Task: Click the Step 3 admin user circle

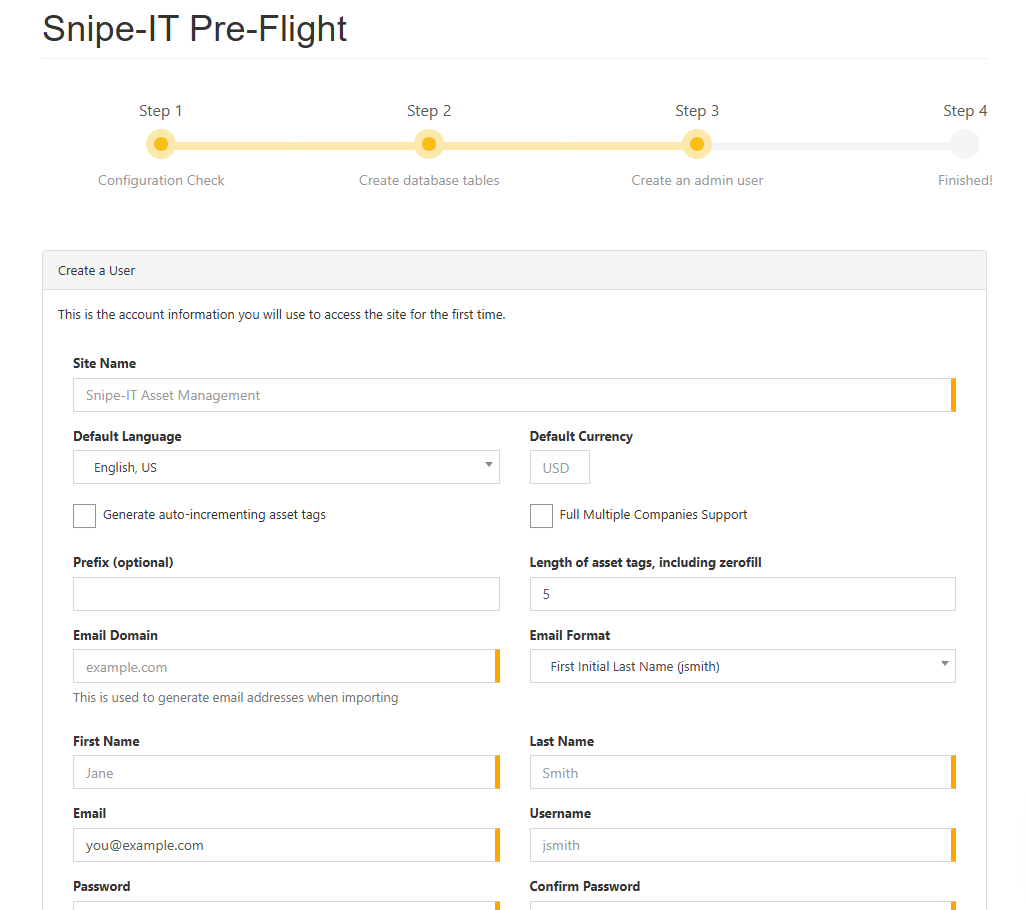Action: tap(697, 145)
